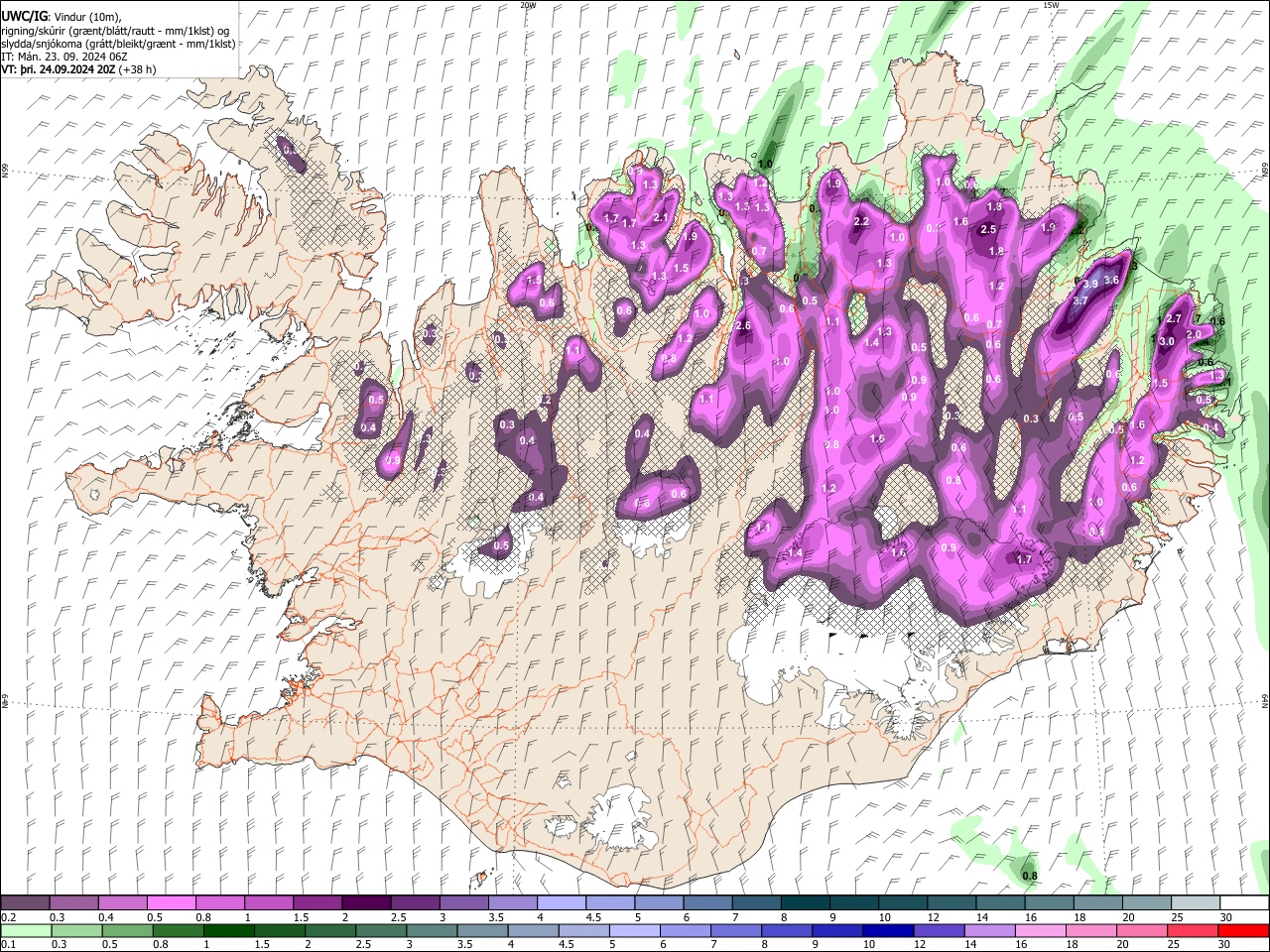This screenshot has width=1270, height=952.
Task: Pick the bright red rain swatch labeled 30
Action: [1244, 930]
